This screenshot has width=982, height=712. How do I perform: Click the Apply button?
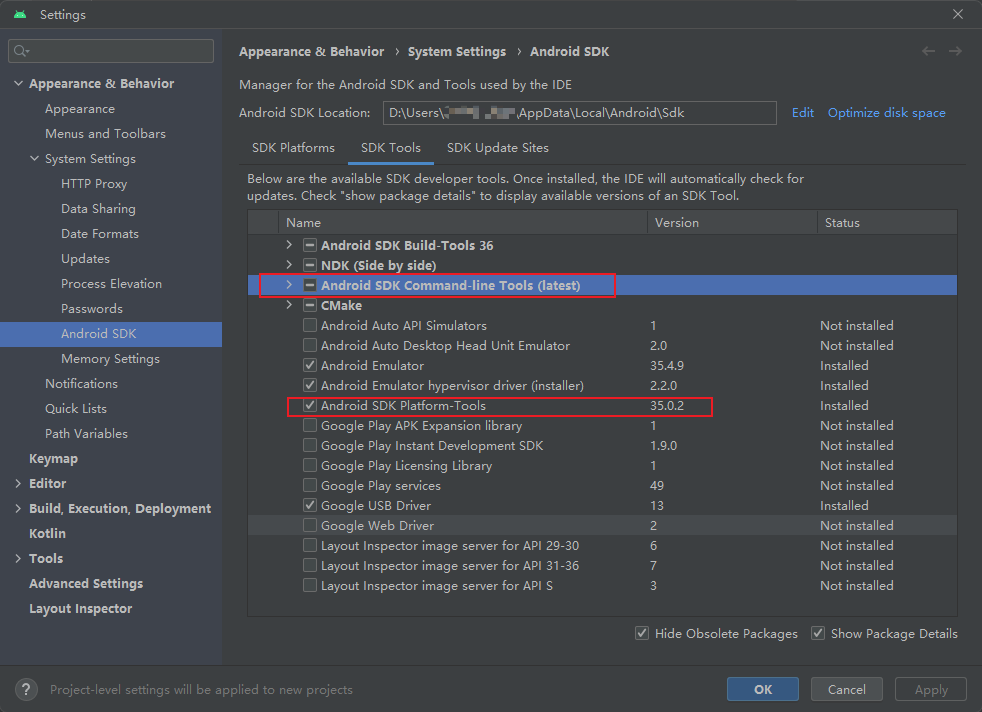tap(931, 689)
